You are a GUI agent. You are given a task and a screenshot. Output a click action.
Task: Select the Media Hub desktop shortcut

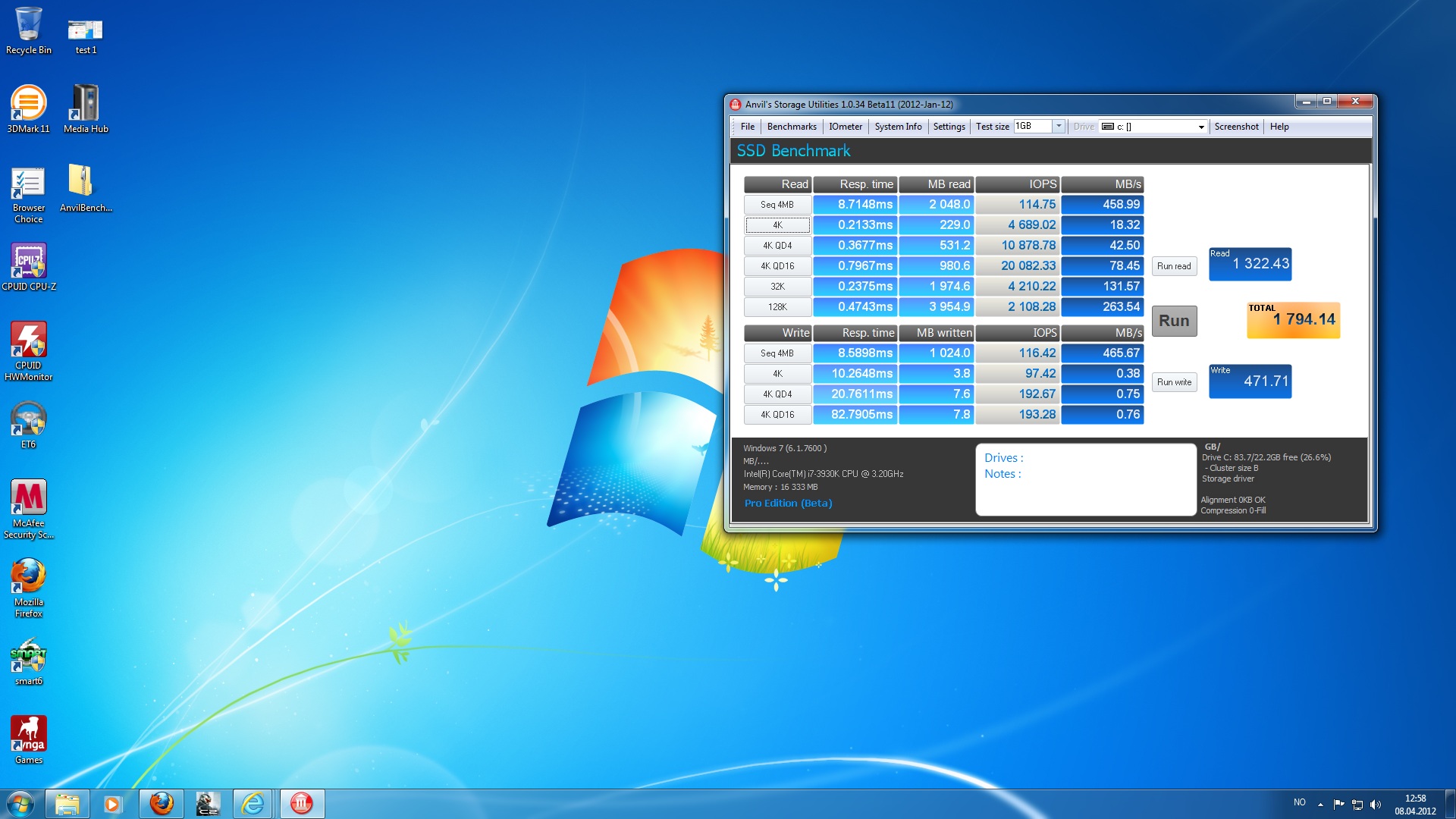[86, 110]
